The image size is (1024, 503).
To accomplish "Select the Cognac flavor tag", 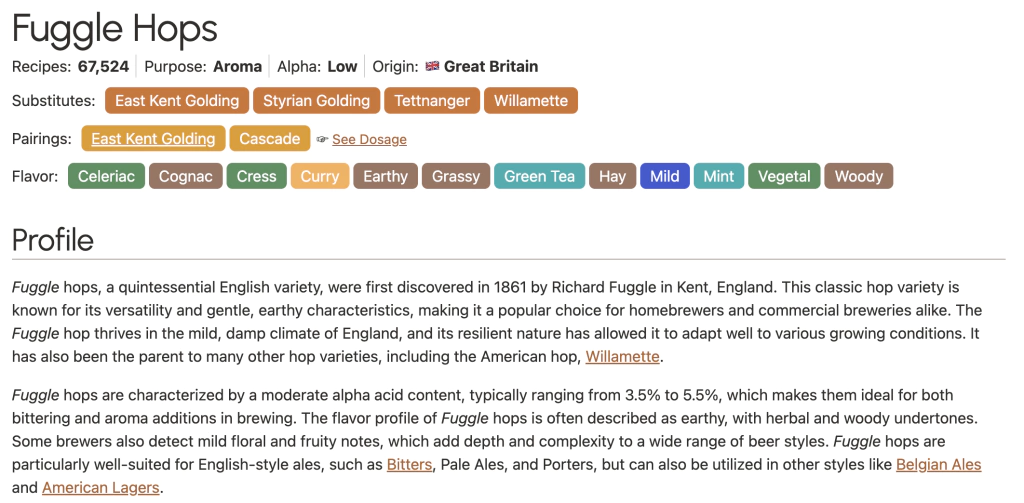I will point(186,177).
